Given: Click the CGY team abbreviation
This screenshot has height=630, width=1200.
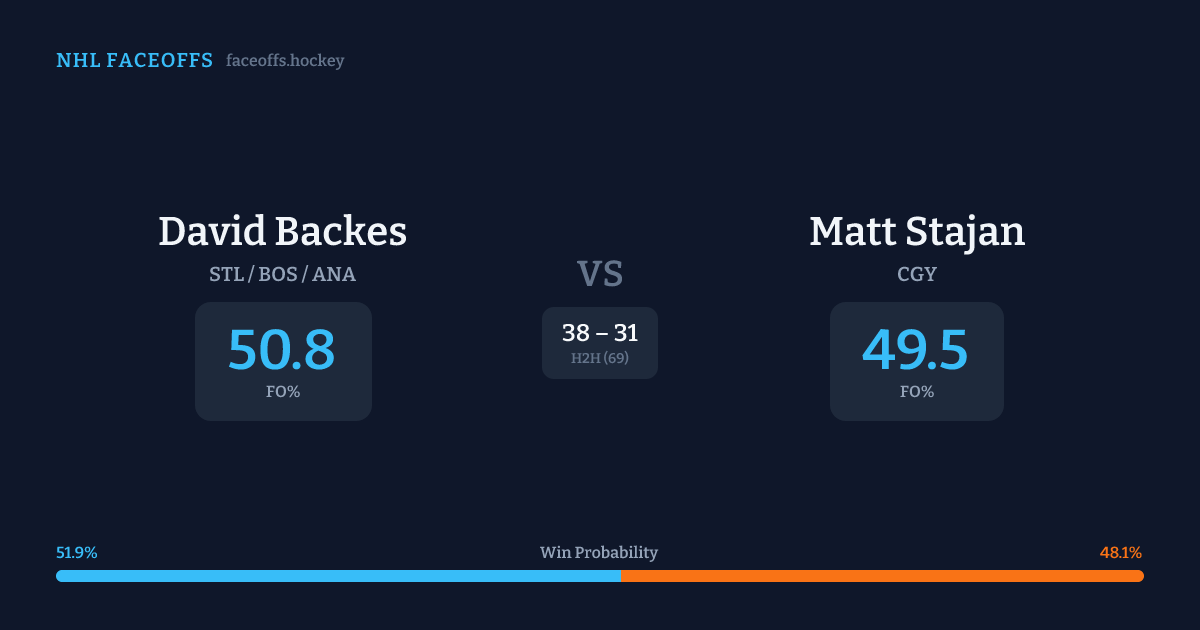Looking at the screenshot, I should pyautogui.click(x=917, y=274).
